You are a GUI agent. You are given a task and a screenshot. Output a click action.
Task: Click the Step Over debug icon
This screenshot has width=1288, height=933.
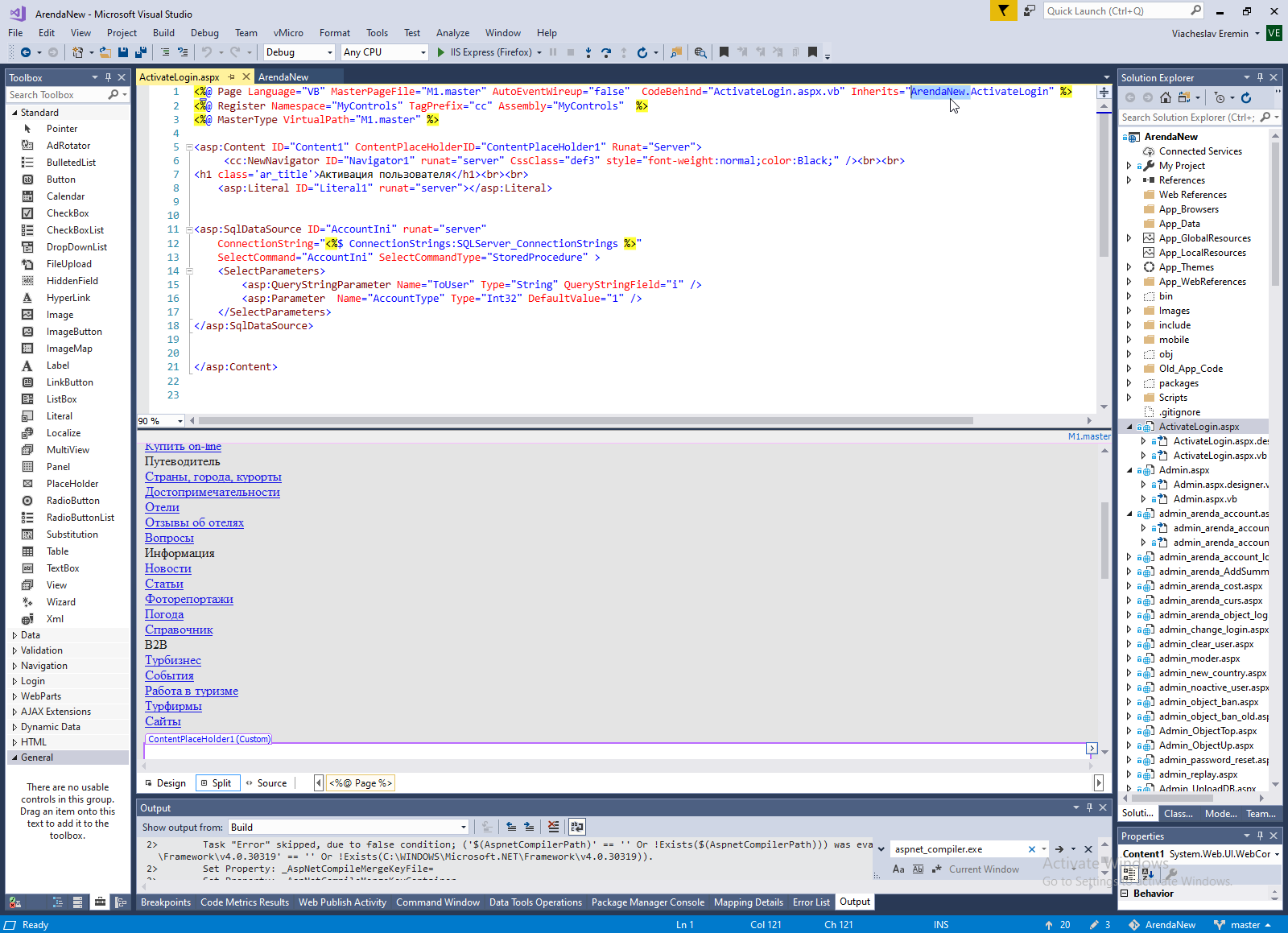pyautogui.click(x=606, y=52)
